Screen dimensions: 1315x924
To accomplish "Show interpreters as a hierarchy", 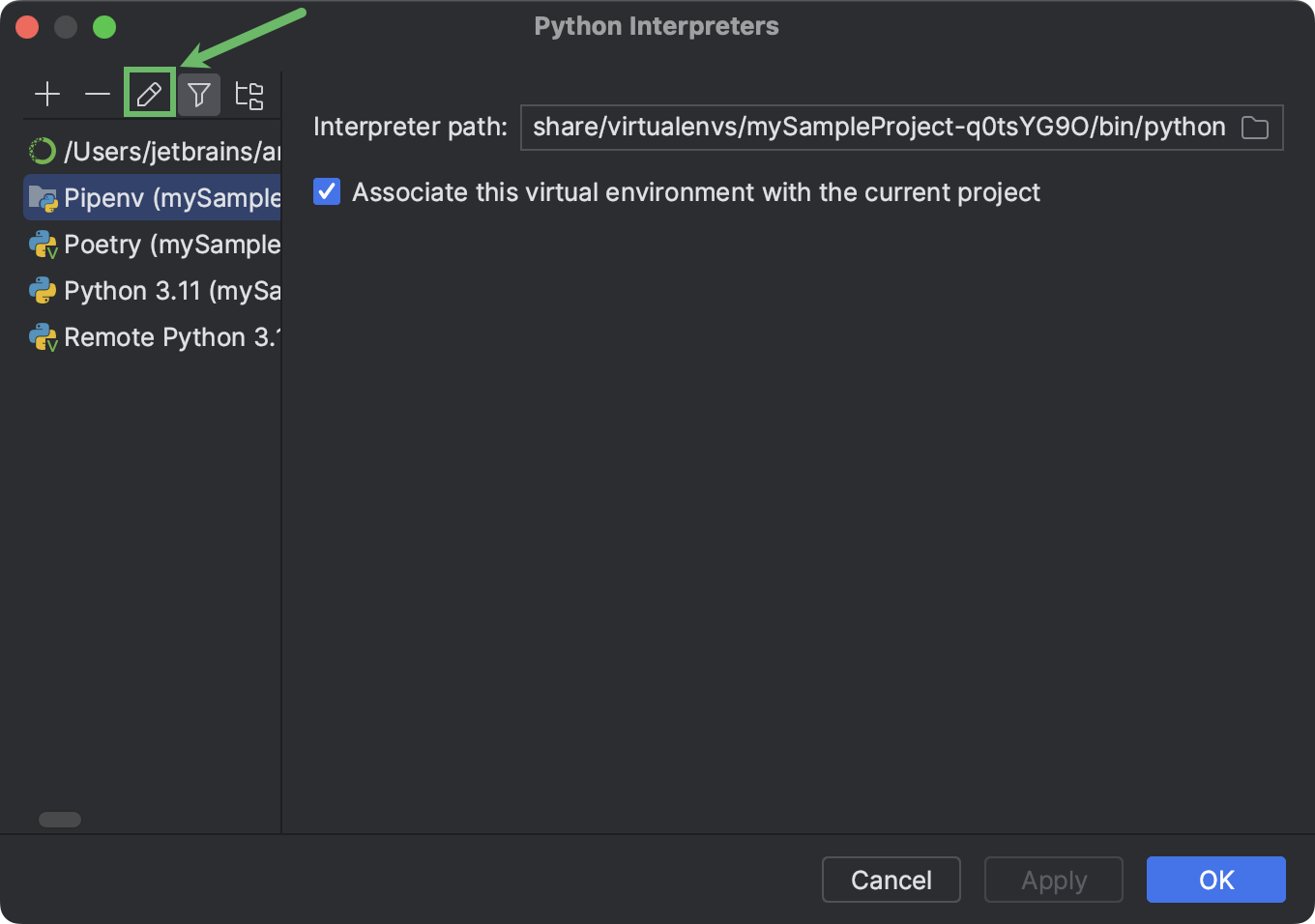I will point(249,94).
